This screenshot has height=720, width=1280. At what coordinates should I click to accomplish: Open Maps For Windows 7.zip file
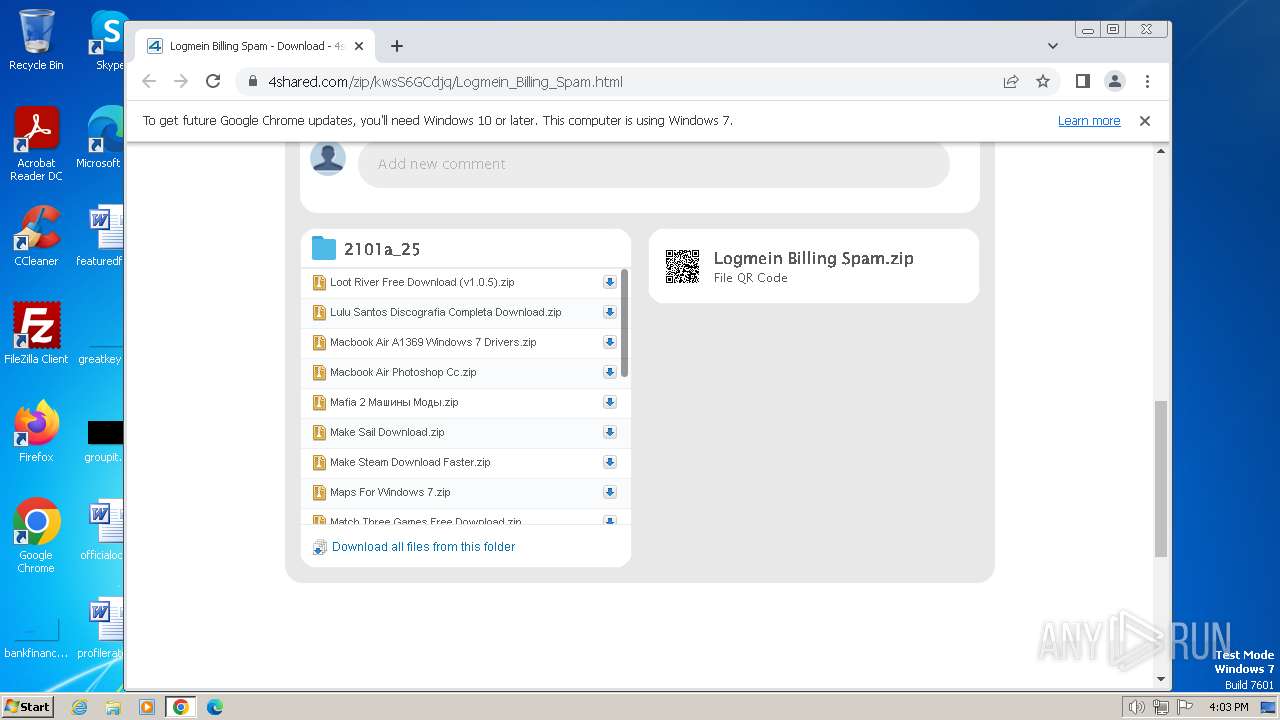(x=390, y=492)
